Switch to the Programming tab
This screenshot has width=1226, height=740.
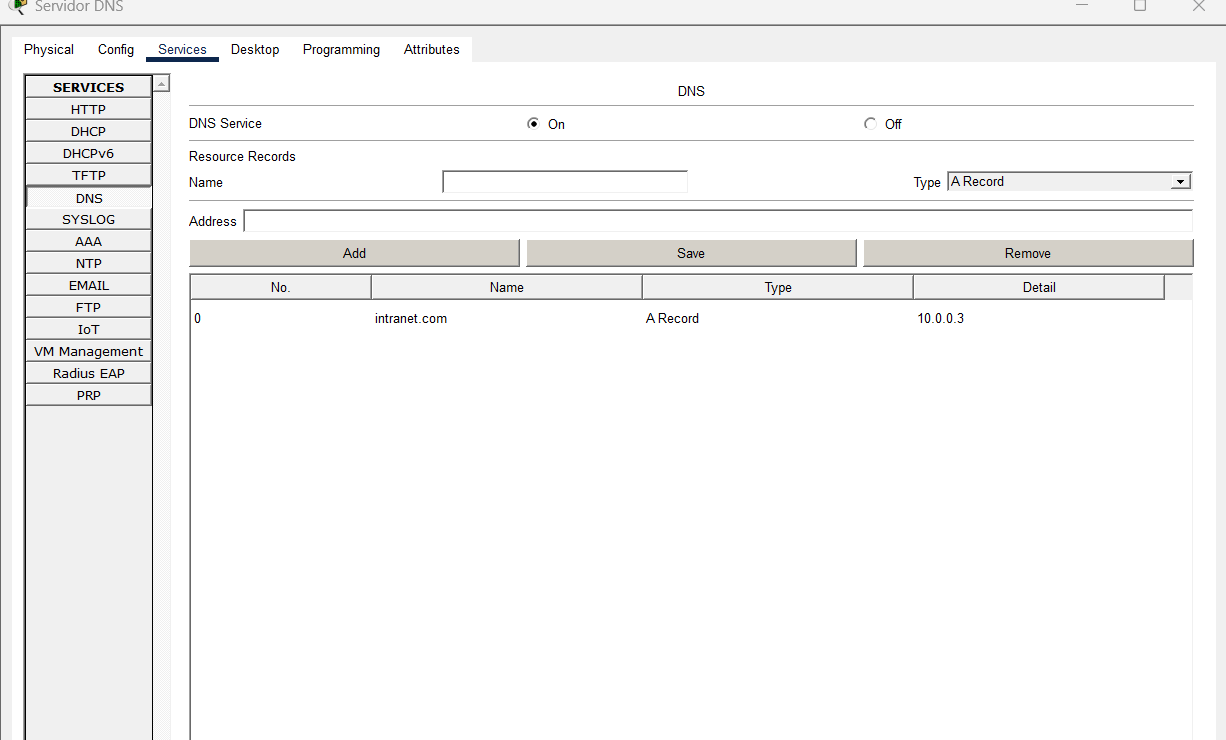pos(341,49)
